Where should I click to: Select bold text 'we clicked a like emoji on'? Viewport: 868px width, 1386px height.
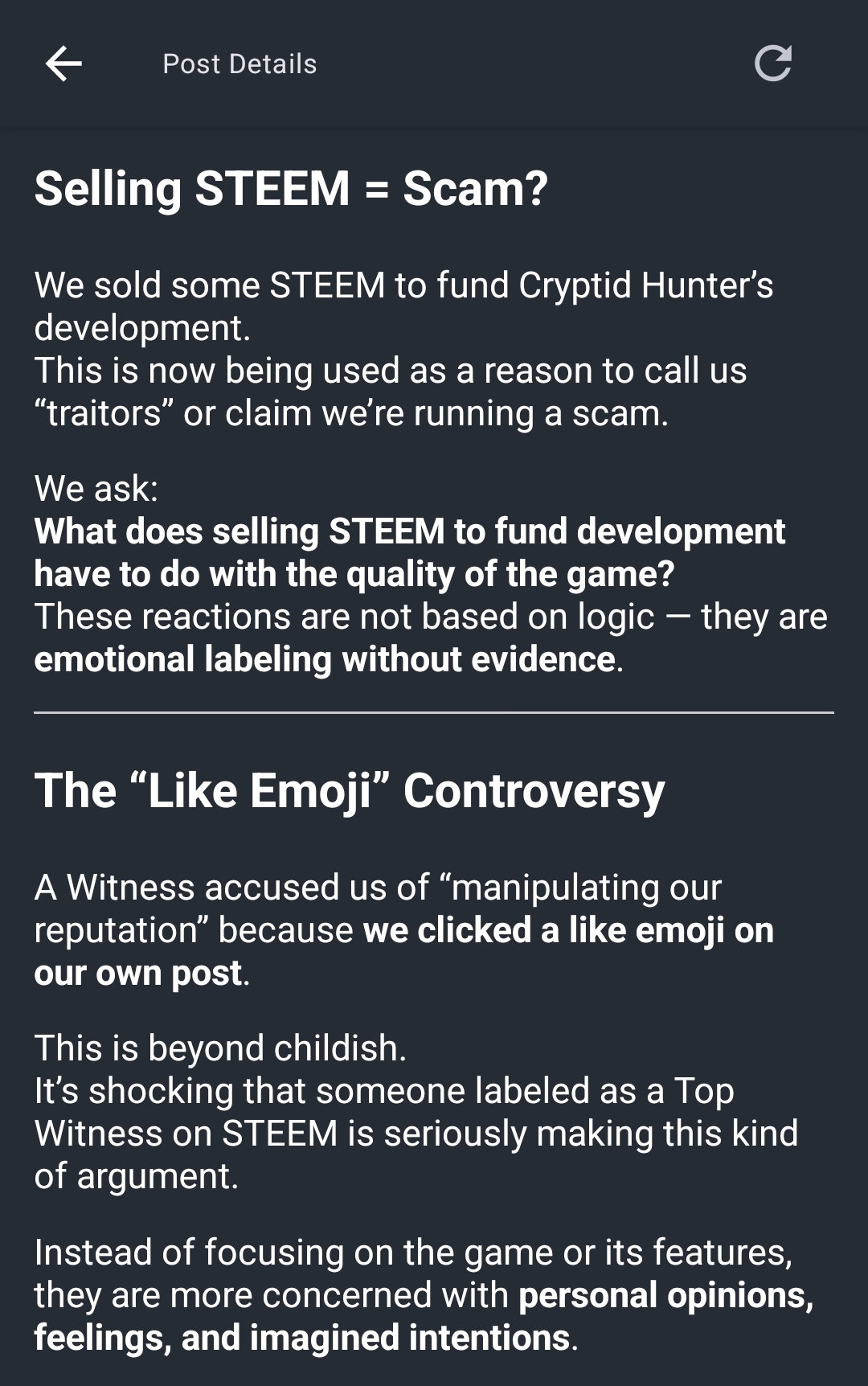pyautogui.click(x=569, y=930)
